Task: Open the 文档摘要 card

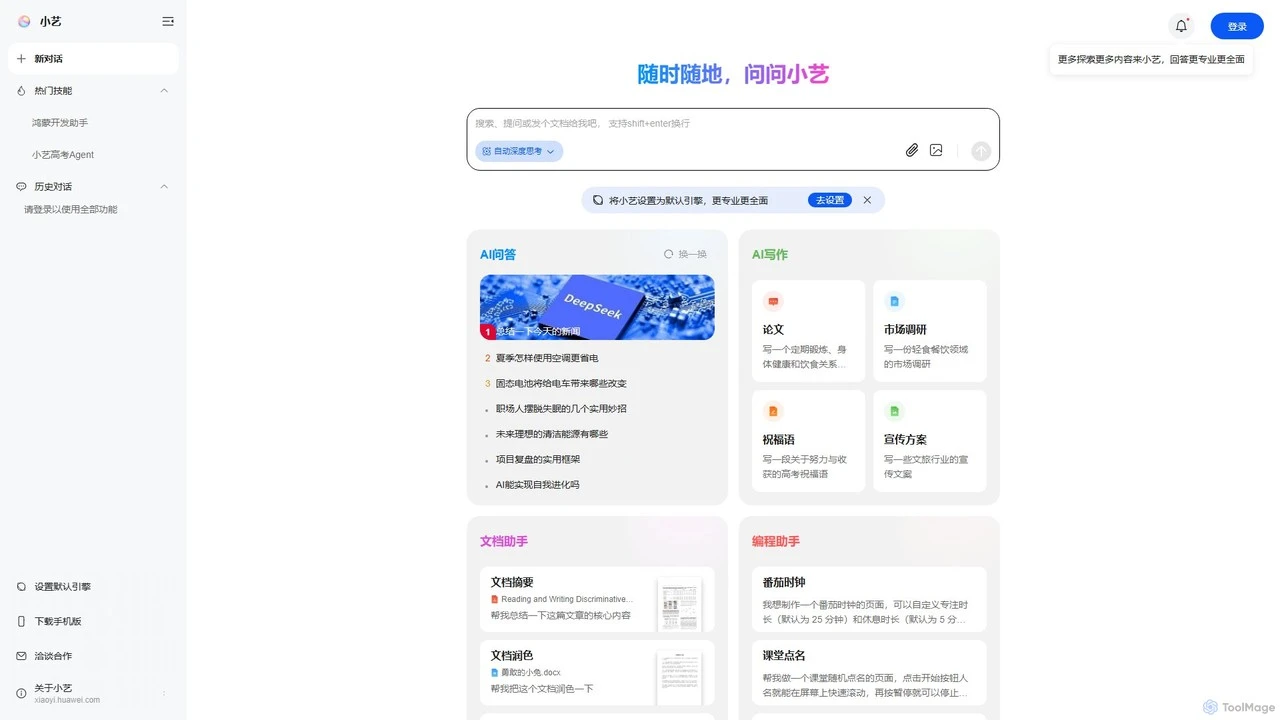Action: (x=597, y=599)
